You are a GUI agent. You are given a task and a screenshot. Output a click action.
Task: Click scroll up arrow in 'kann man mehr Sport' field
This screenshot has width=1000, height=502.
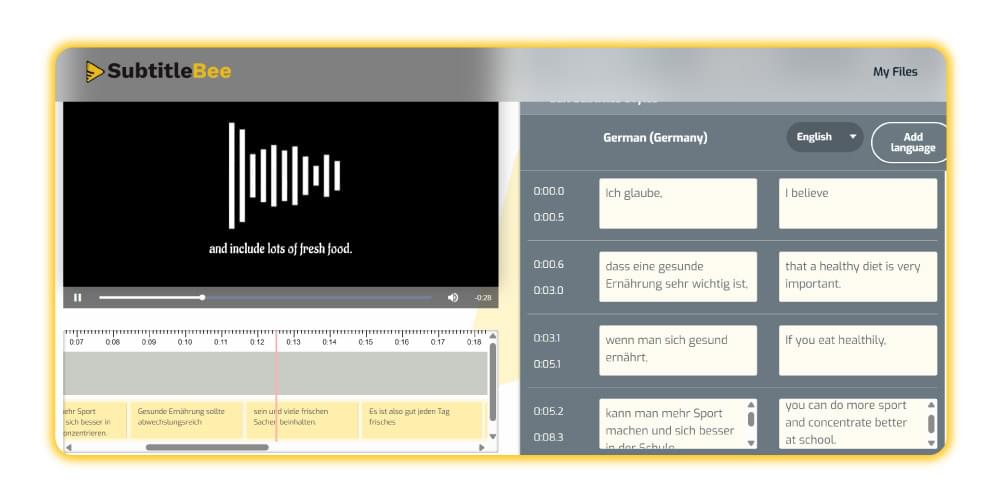[x=751, y=404]
